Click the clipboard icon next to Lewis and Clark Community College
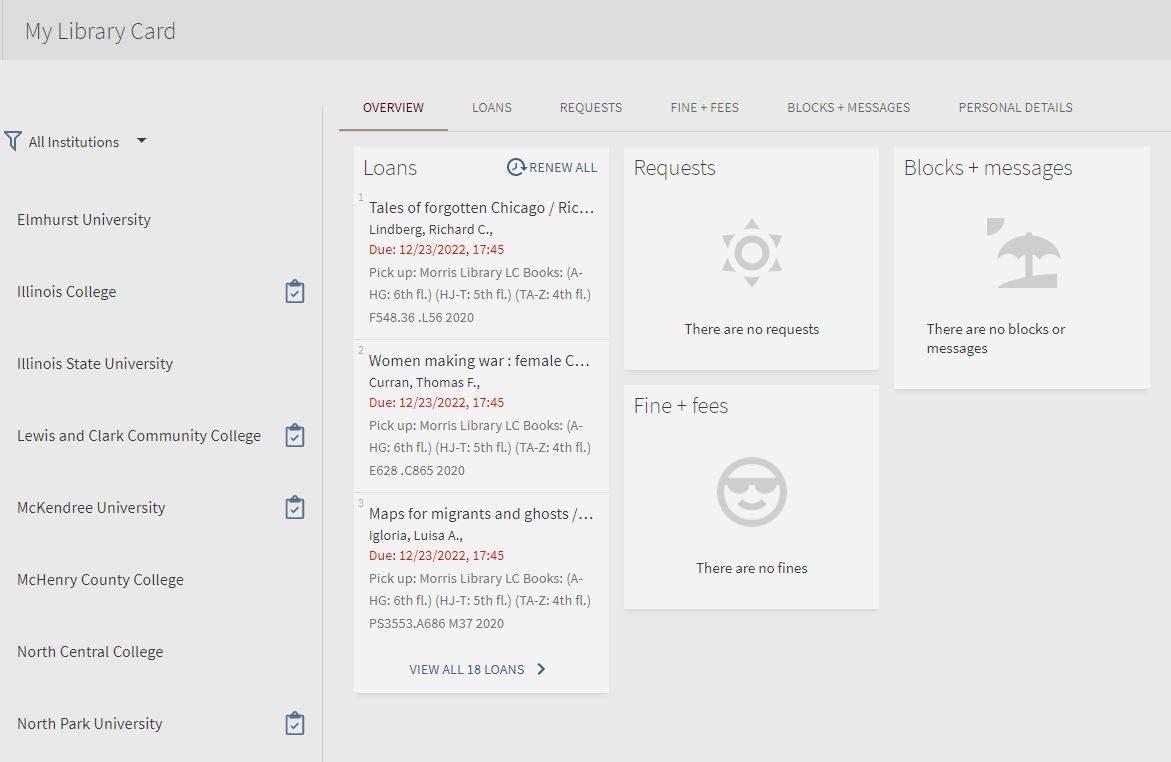1171x762 pixels. pos(295,436)
